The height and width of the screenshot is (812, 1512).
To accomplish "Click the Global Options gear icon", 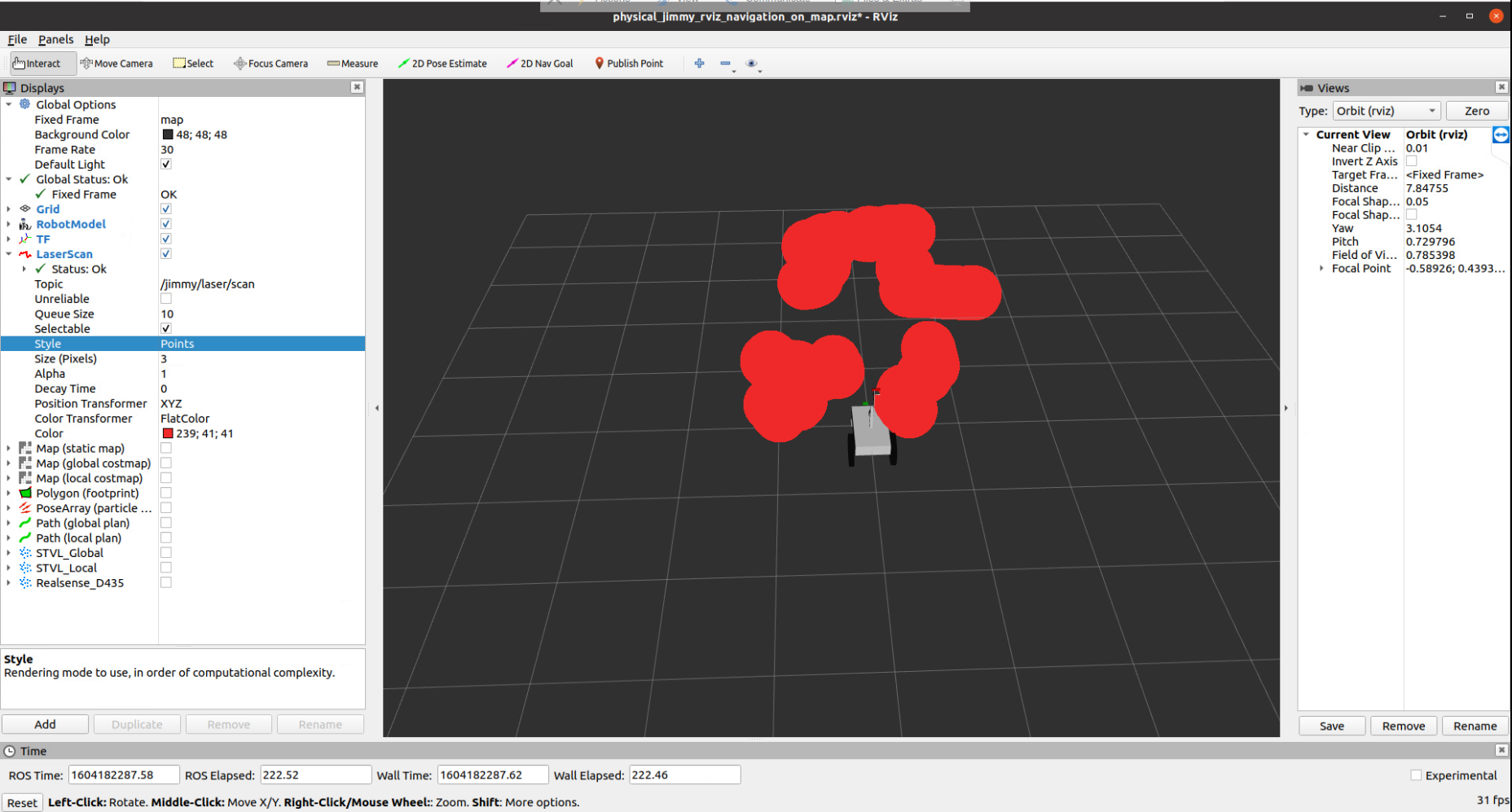I will point(25,104).
